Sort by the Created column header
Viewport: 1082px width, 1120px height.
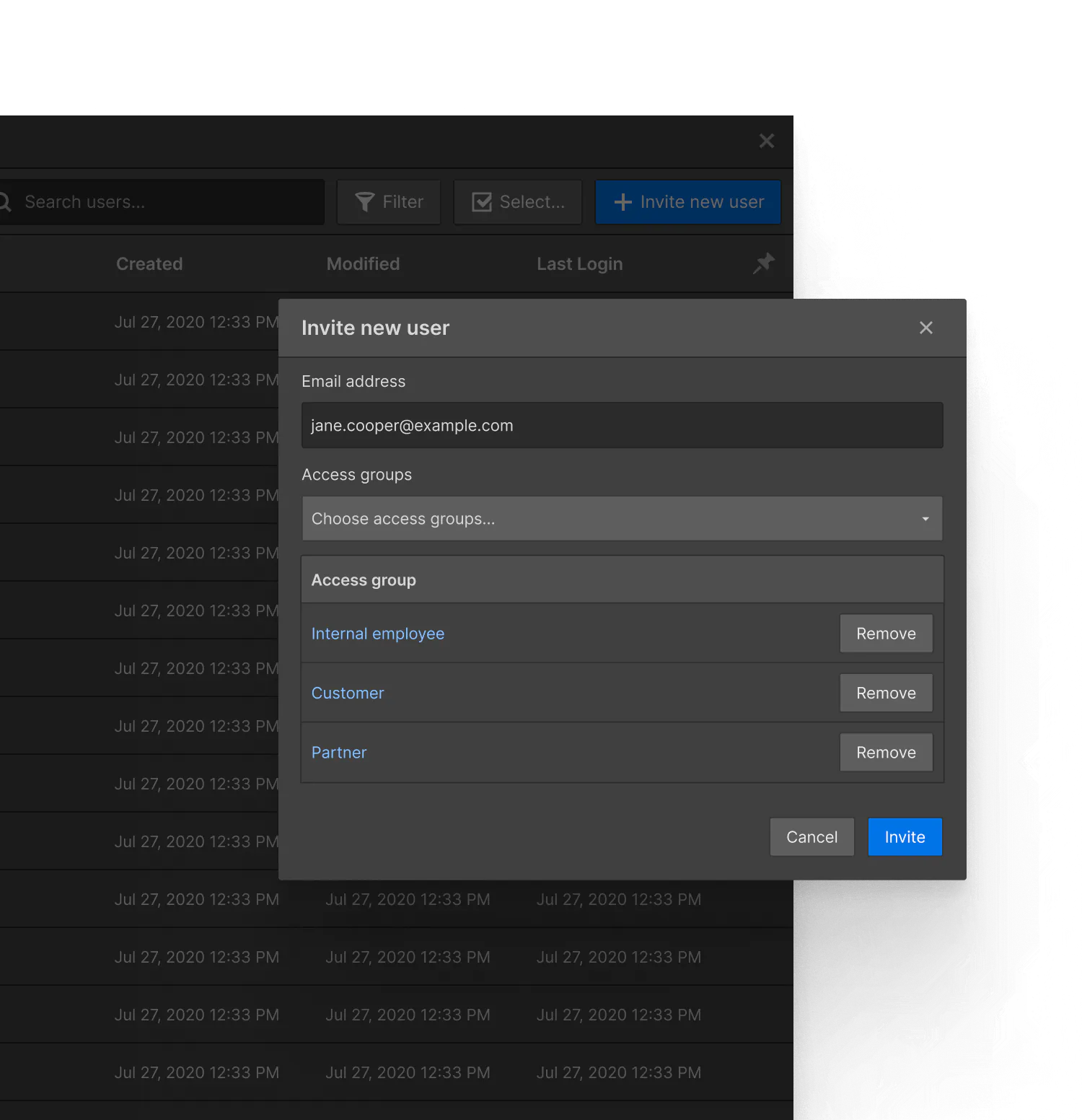click(x=149, y=263)
